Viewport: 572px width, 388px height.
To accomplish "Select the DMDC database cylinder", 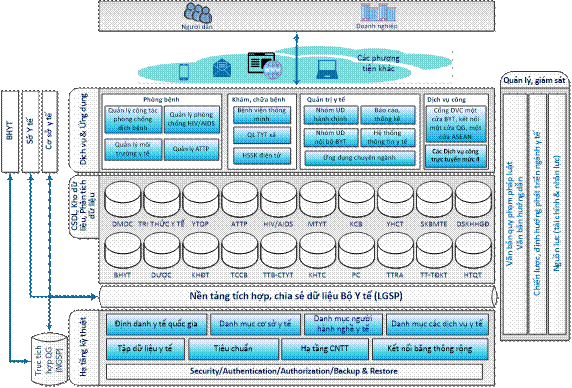I will coord(123,200).
